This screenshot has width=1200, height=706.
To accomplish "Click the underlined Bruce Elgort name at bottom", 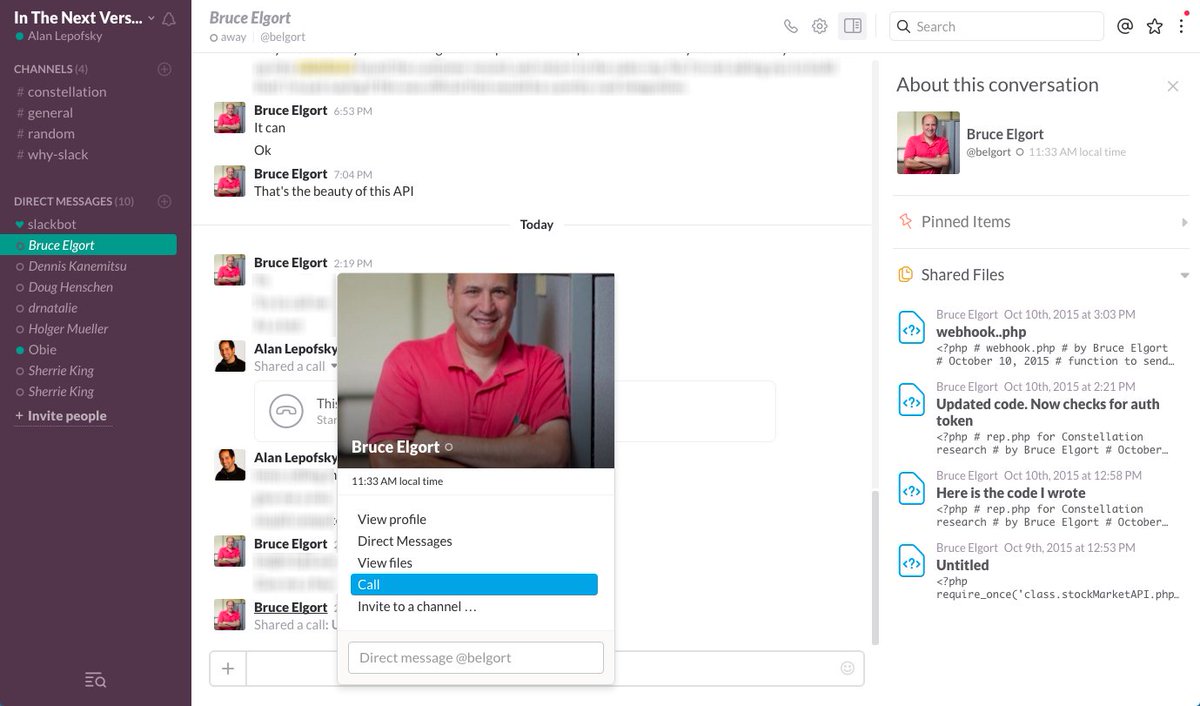I will tap(290, 607).
